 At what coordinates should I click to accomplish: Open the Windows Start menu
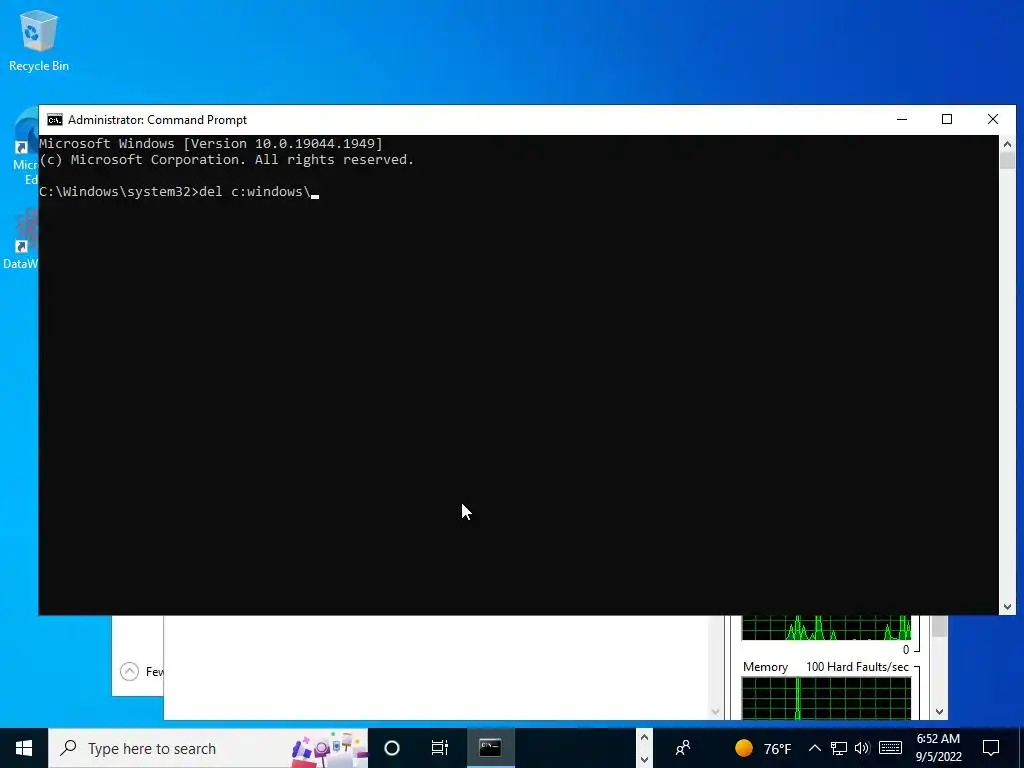pos(24,748)
